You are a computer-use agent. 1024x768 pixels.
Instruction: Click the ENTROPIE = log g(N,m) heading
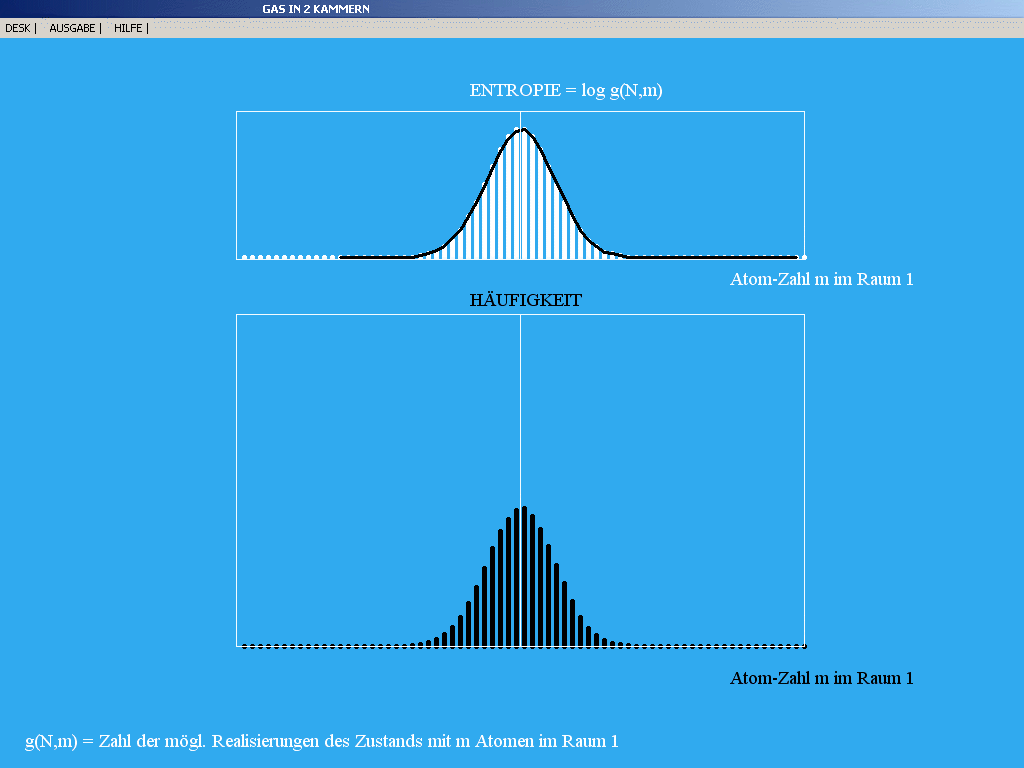tap(566, 90)
